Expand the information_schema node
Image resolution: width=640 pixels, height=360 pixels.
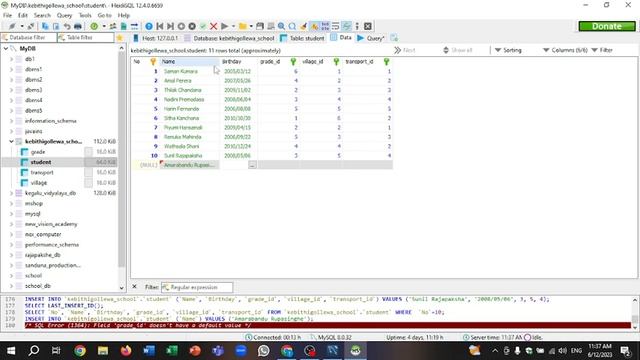(x=11, y=121)
